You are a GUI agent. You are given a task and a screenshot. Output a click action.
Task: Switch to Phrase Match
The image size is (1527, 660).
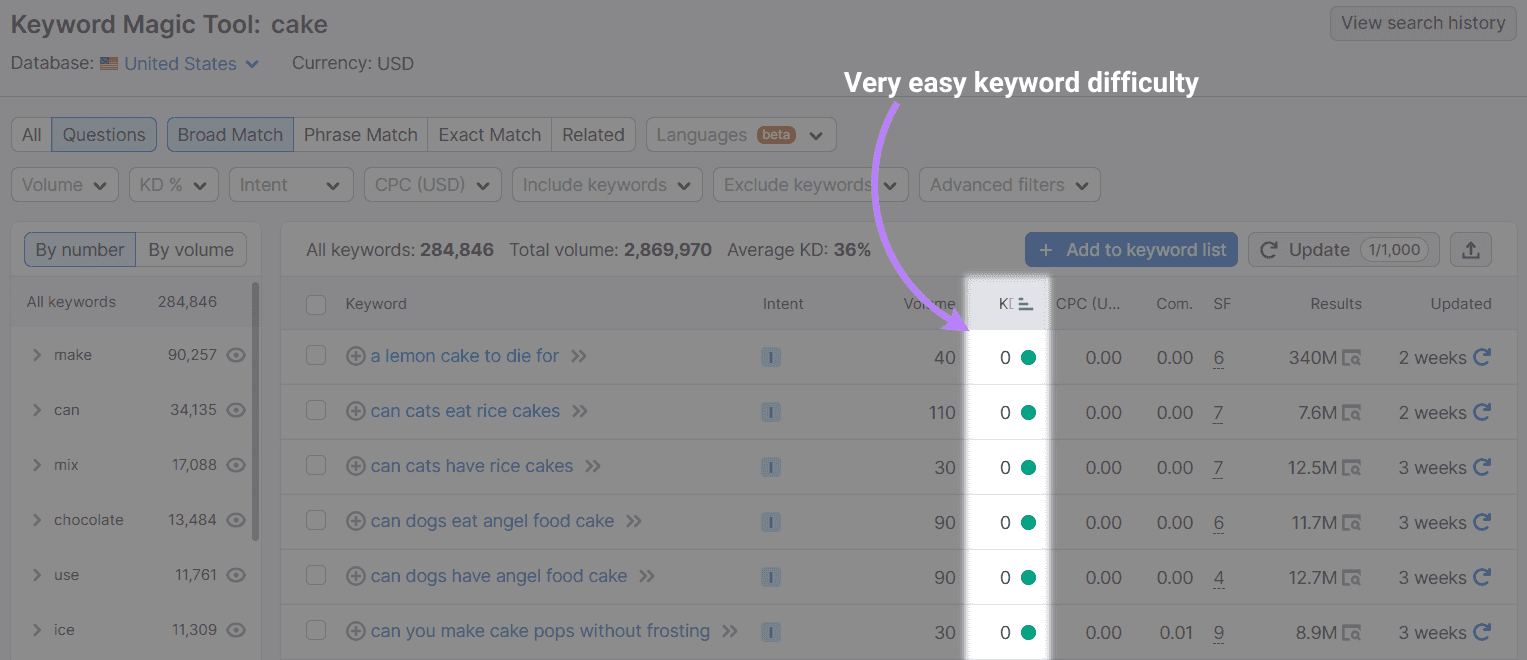pyautogui.click(x=361, y=135)
